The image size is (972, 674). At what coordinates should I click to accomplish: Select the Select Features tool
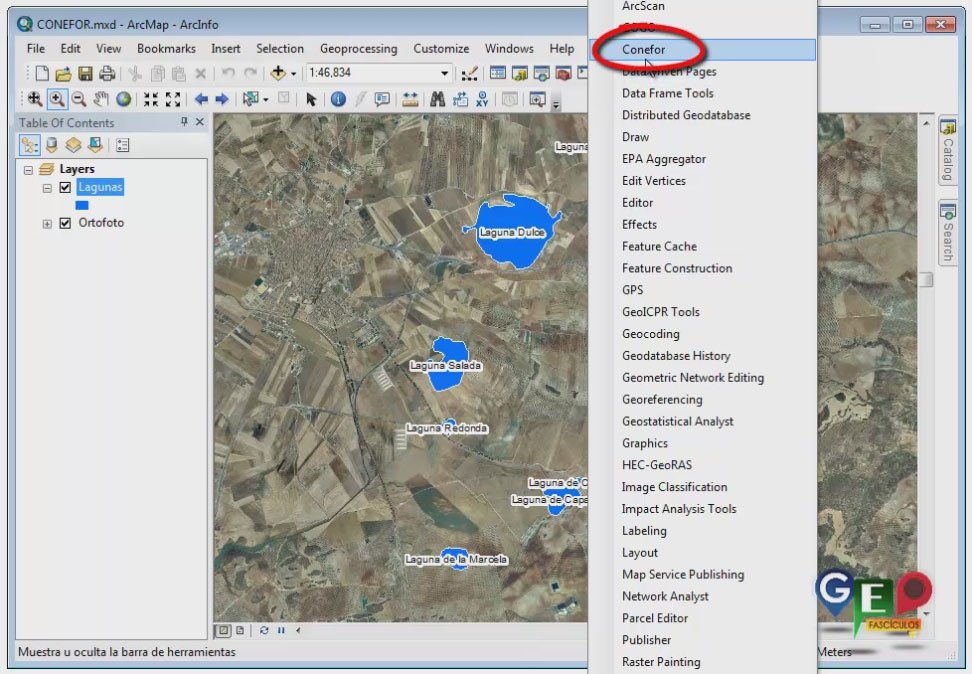250,99
